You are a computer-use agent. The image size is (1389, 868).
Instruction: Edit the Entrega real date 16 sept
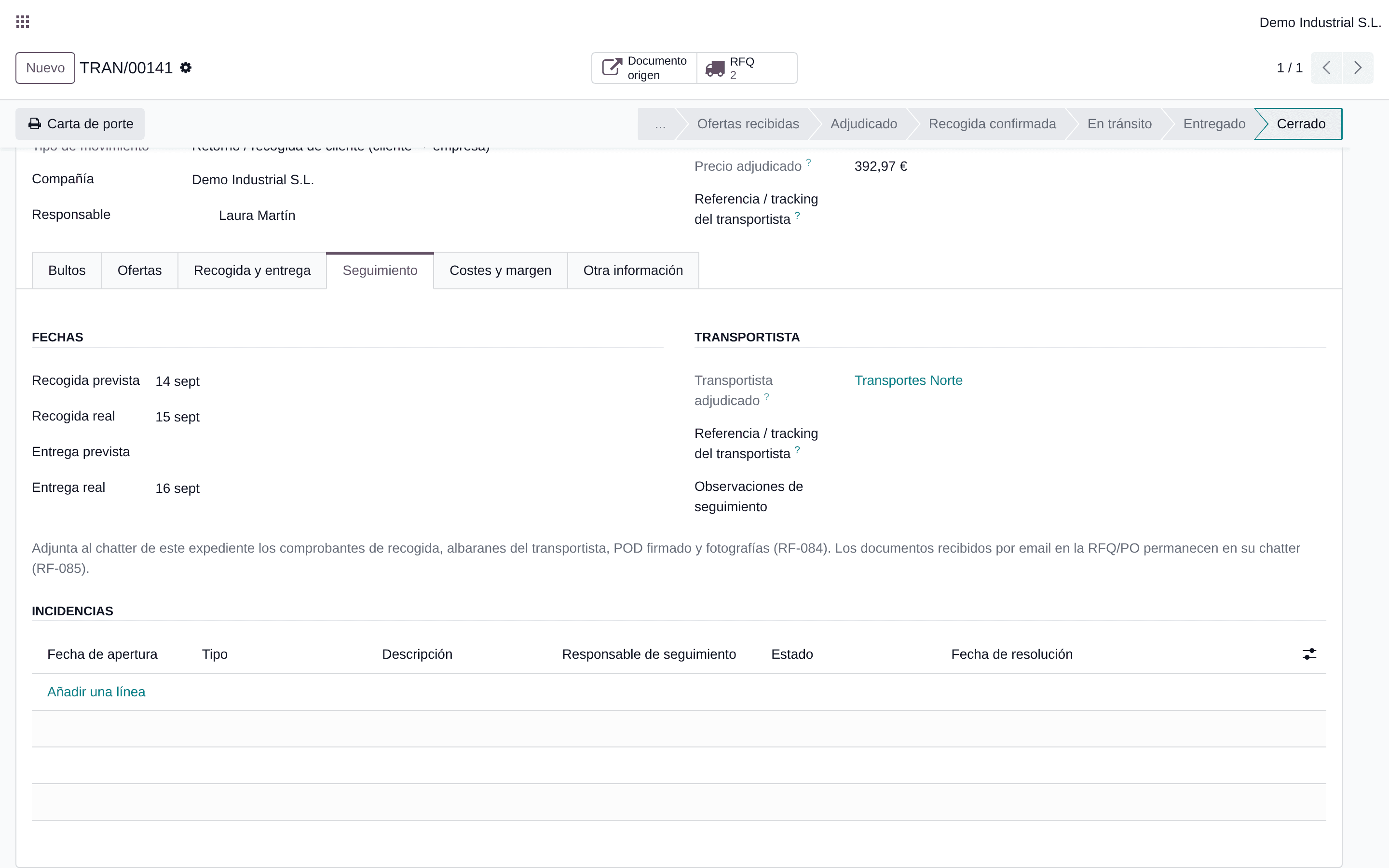click(x=177, y=488)
